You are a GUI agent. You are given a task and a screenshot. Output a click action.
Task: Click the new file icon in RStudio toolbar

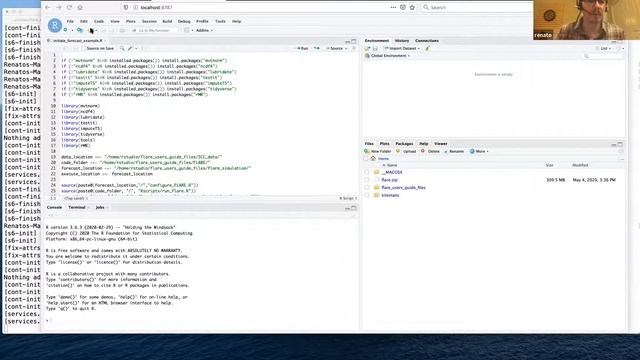[x=65, y=30]
